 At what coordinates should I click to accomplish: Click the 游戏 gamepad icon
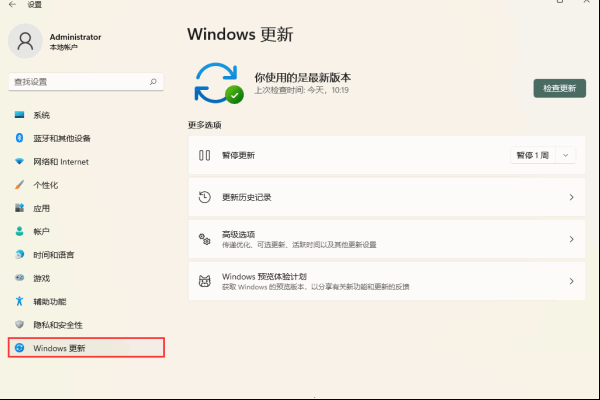click(20, 278)
